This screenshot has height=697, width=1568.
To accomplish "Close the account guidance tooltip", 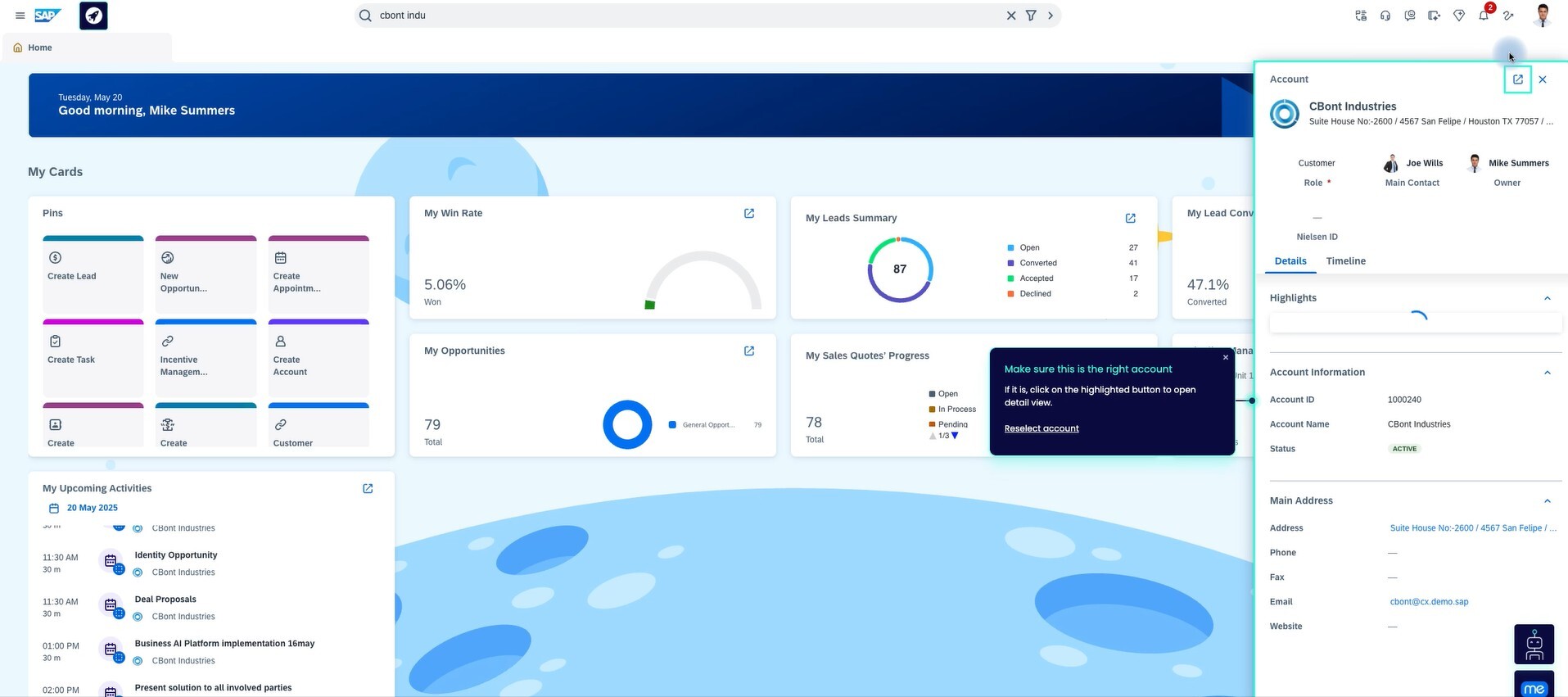I will [x=1225, y=357].
